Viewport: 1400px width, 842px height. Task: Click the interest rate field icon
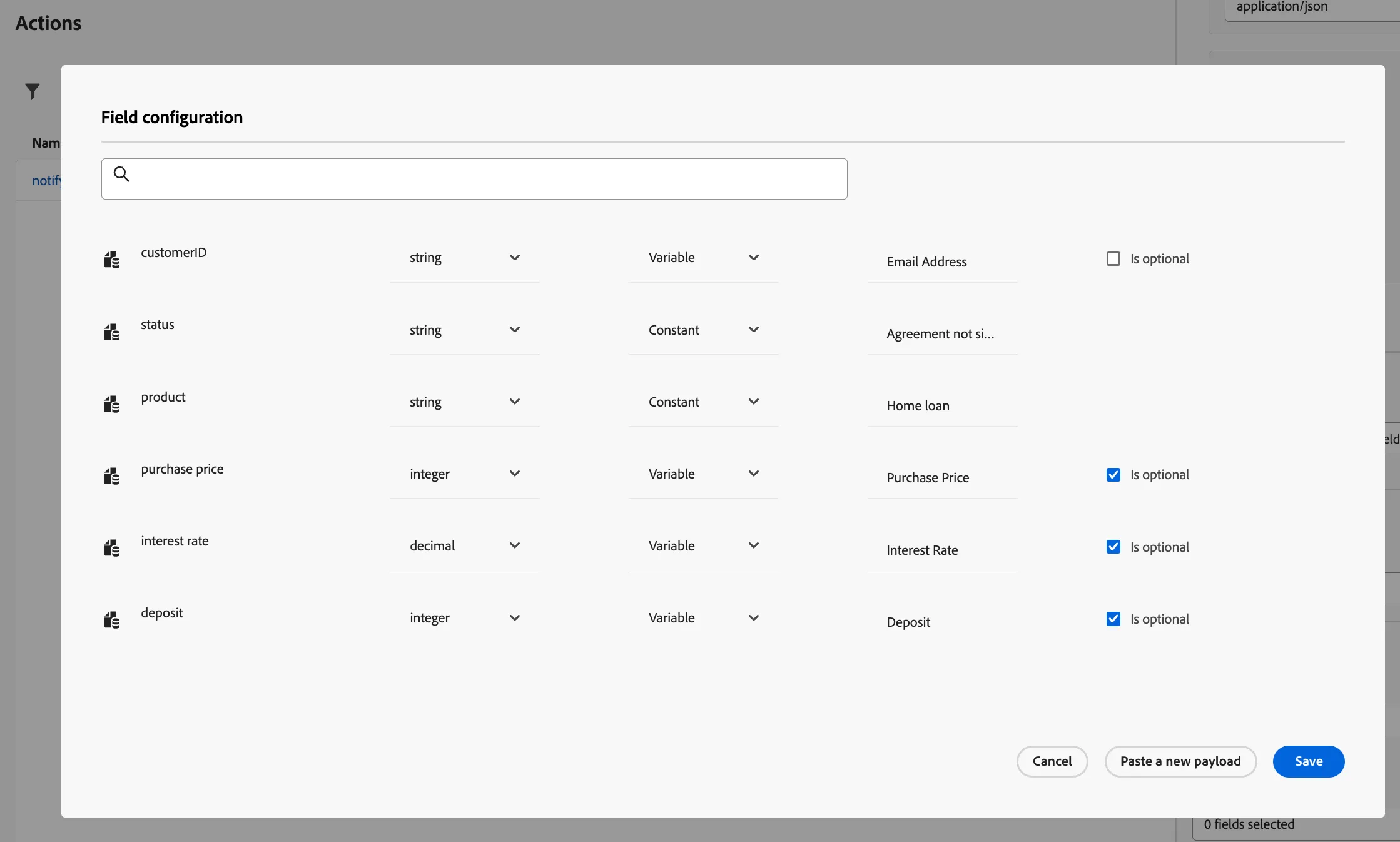tap(111, 548)
